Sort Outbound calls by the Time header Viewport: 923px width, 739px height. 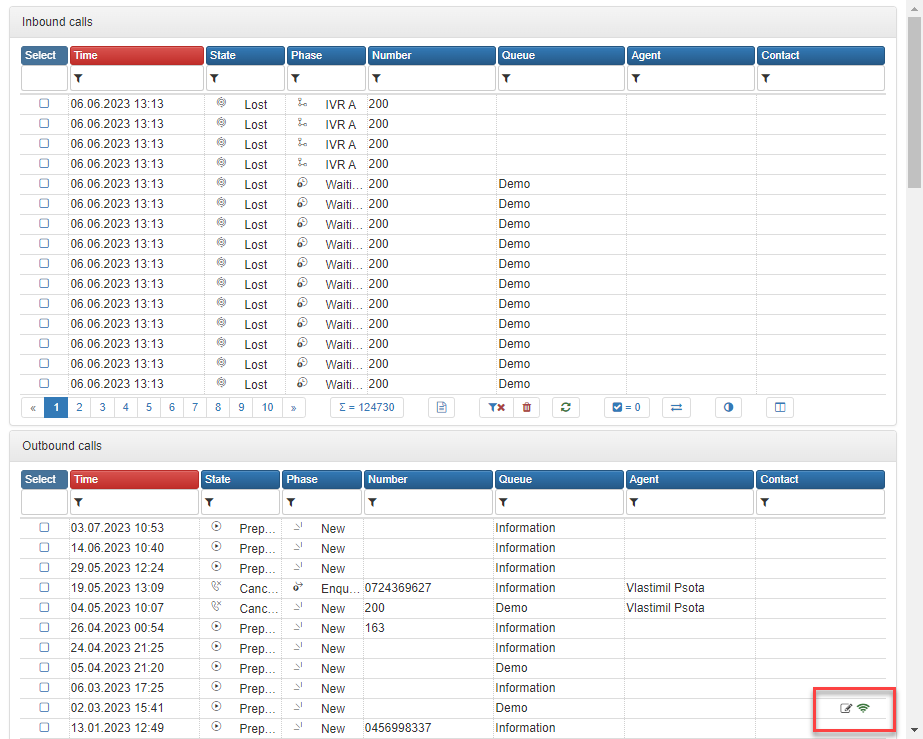coord(134,479)
